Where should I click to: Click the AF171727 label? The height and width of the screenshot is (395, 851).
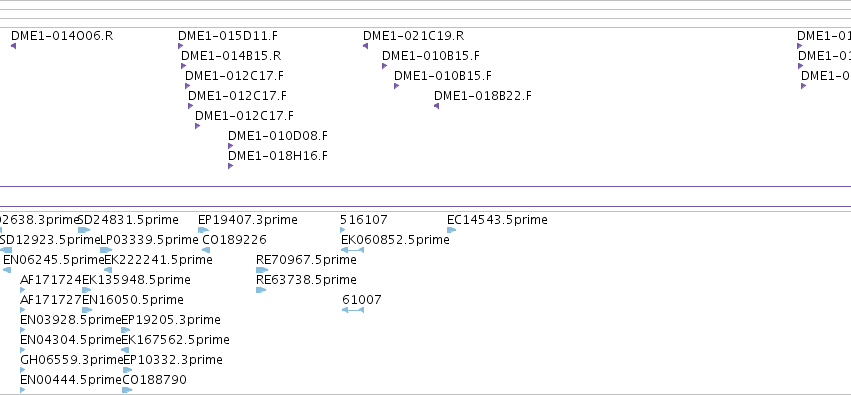pyautogui.click(x=50, y=300)
